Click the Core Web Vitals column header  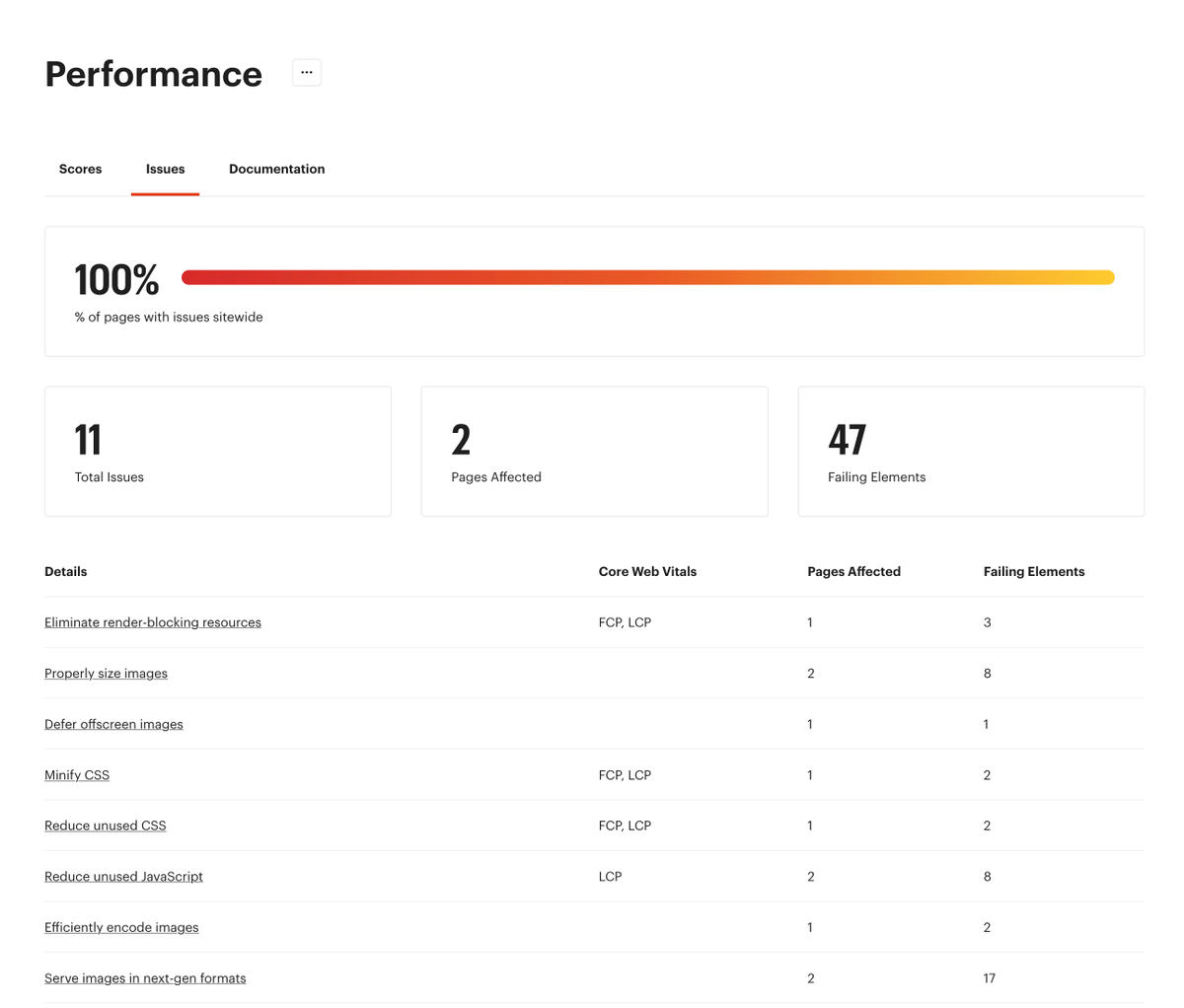[647, 571]
